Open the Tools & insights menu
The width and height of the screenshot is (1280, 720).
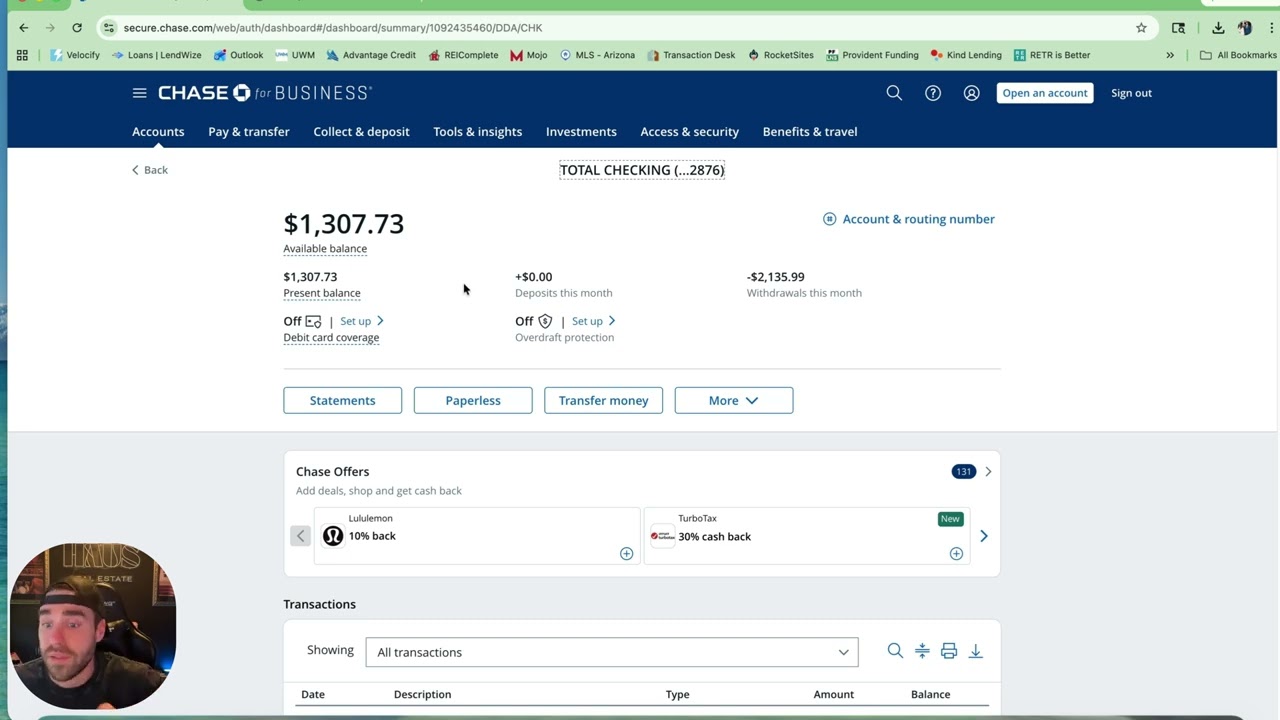pyautogui.click(x=478, y=131)
